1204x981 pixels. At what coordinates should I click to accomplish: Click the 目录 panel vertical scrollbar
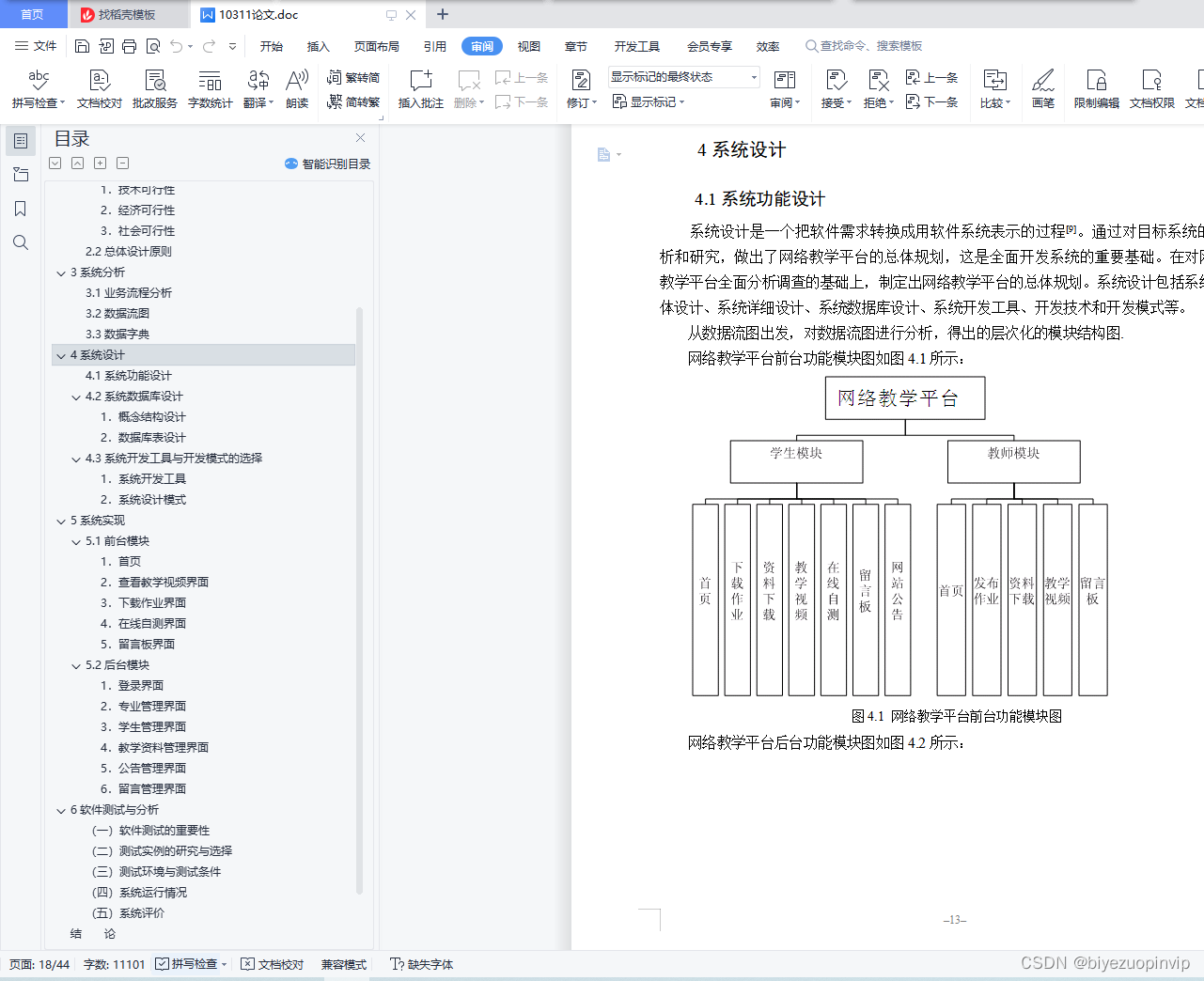[x=359, y=601]
